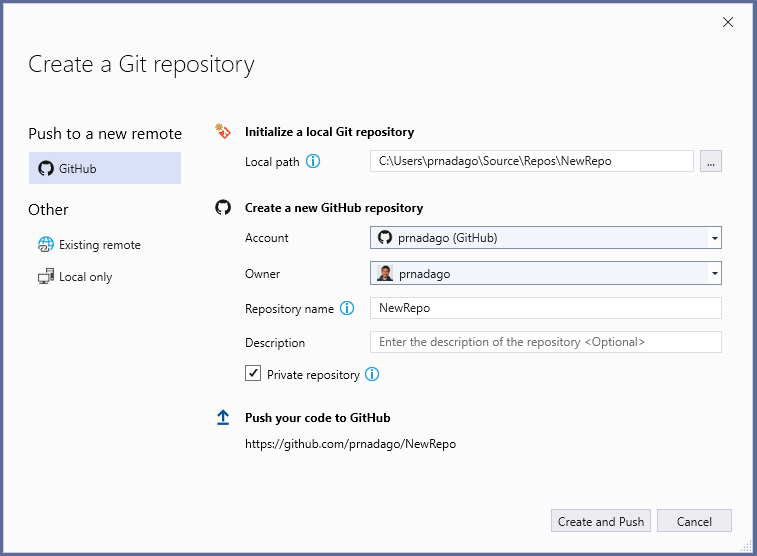This screenshot has height=556, width=757.
Task: Close the Create a Git repository dialog
Action: click(728, 22)
